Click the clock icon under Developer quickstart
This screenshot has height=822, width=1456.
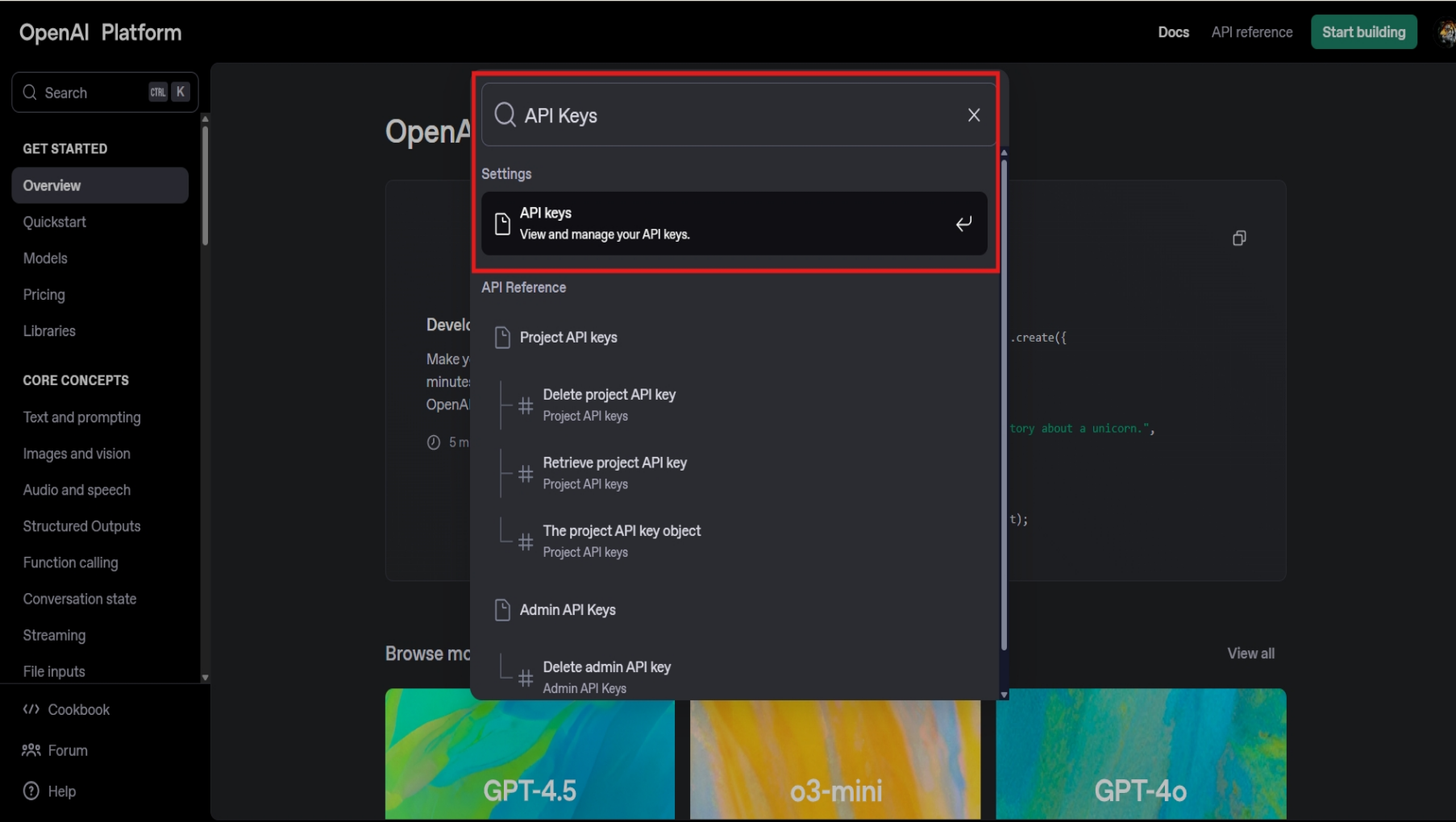pos(434,442)
